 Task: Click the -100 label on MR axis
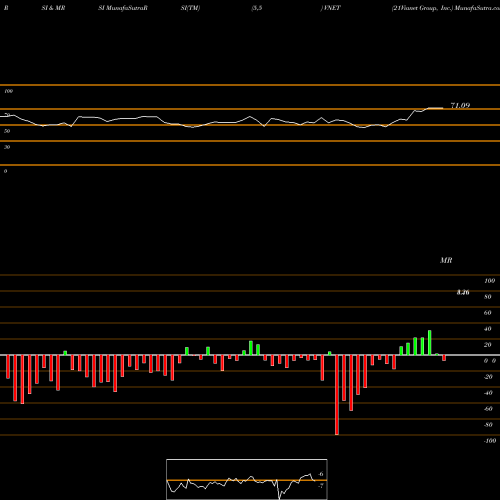[490, 441]
